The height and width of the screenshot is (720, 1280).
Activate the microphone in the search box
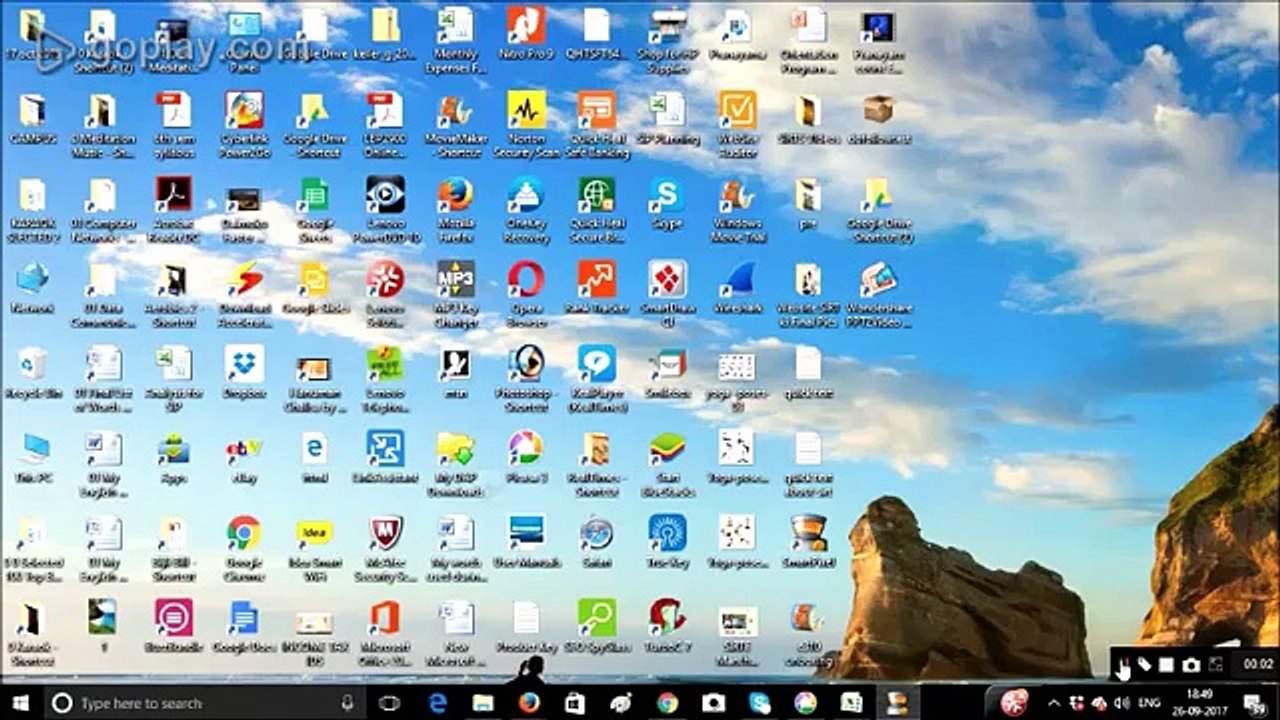347,703
